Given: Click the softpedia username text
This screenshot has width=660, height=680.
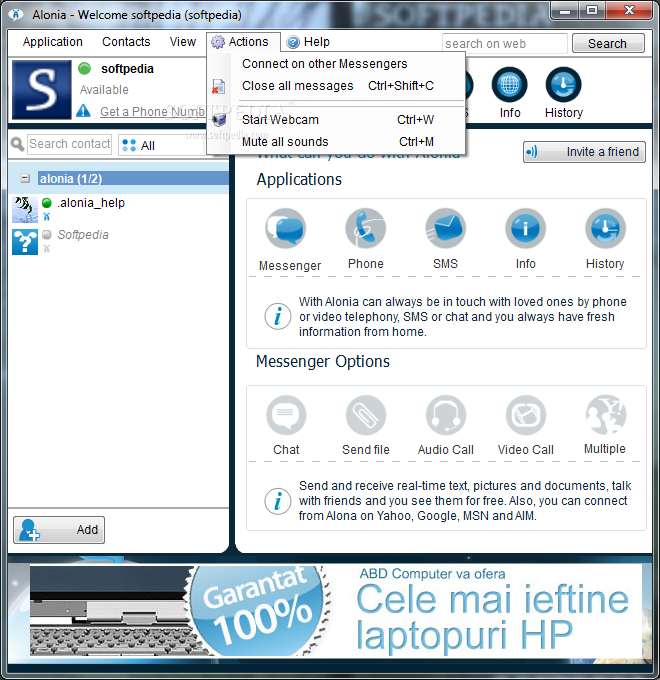Looking at the screenshot, I should click(x=127, y=69).
